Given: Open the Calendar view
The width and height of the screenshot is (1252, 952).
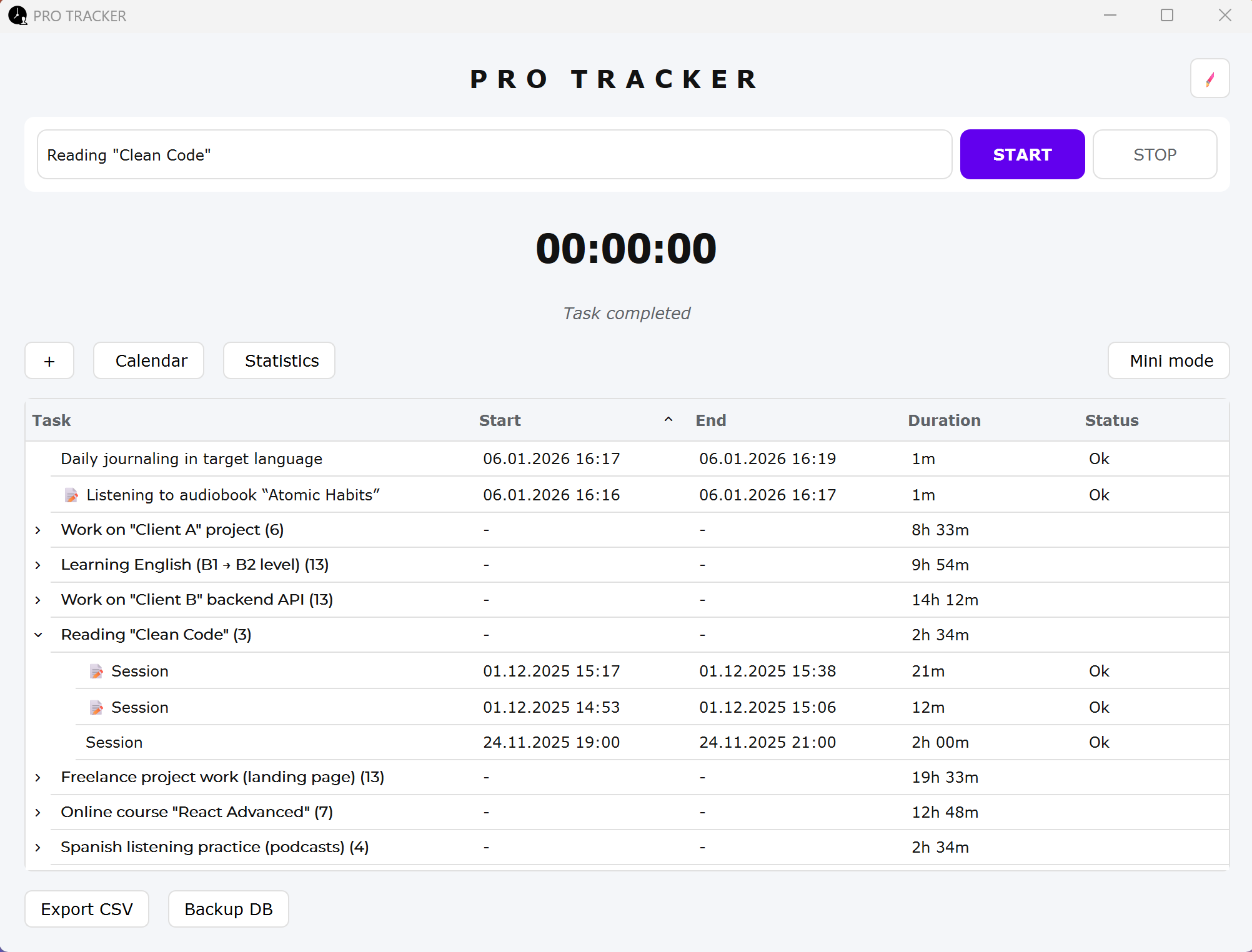Looking at the screenshot, I should click(x=149, y=360).
